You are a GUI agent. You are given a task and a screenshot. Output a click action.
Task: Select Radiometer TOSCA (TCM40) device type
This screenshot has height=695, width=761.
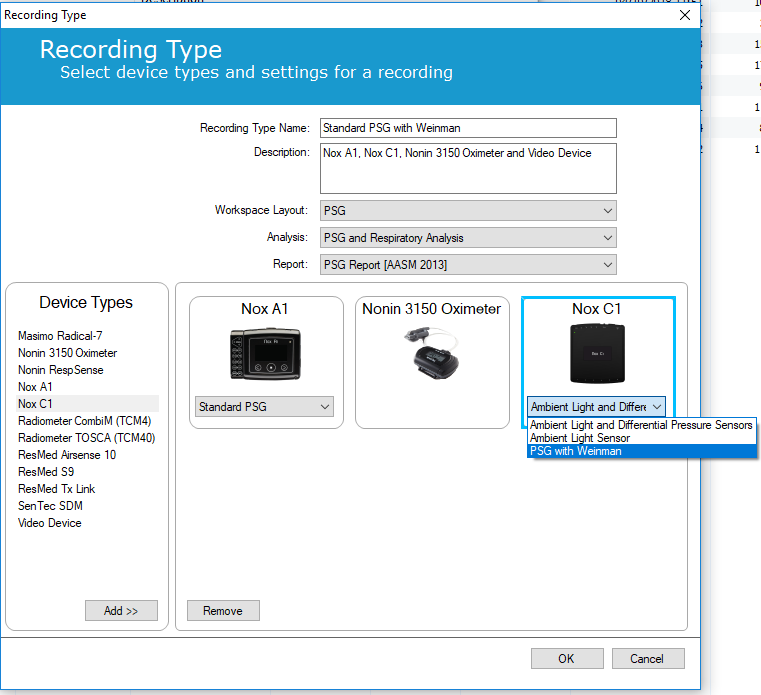click(86, 438)
